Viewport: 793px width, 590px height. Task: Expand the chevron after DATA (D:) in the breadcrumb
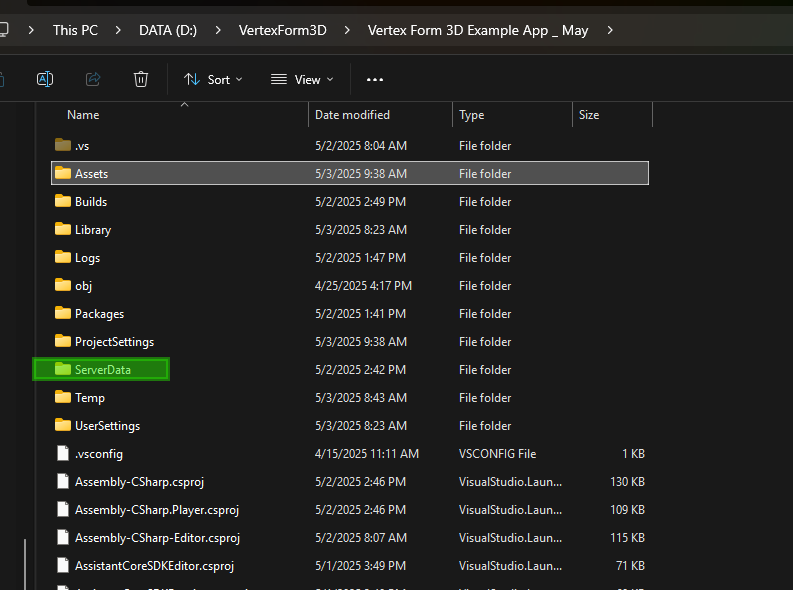(x=218, y=30)
